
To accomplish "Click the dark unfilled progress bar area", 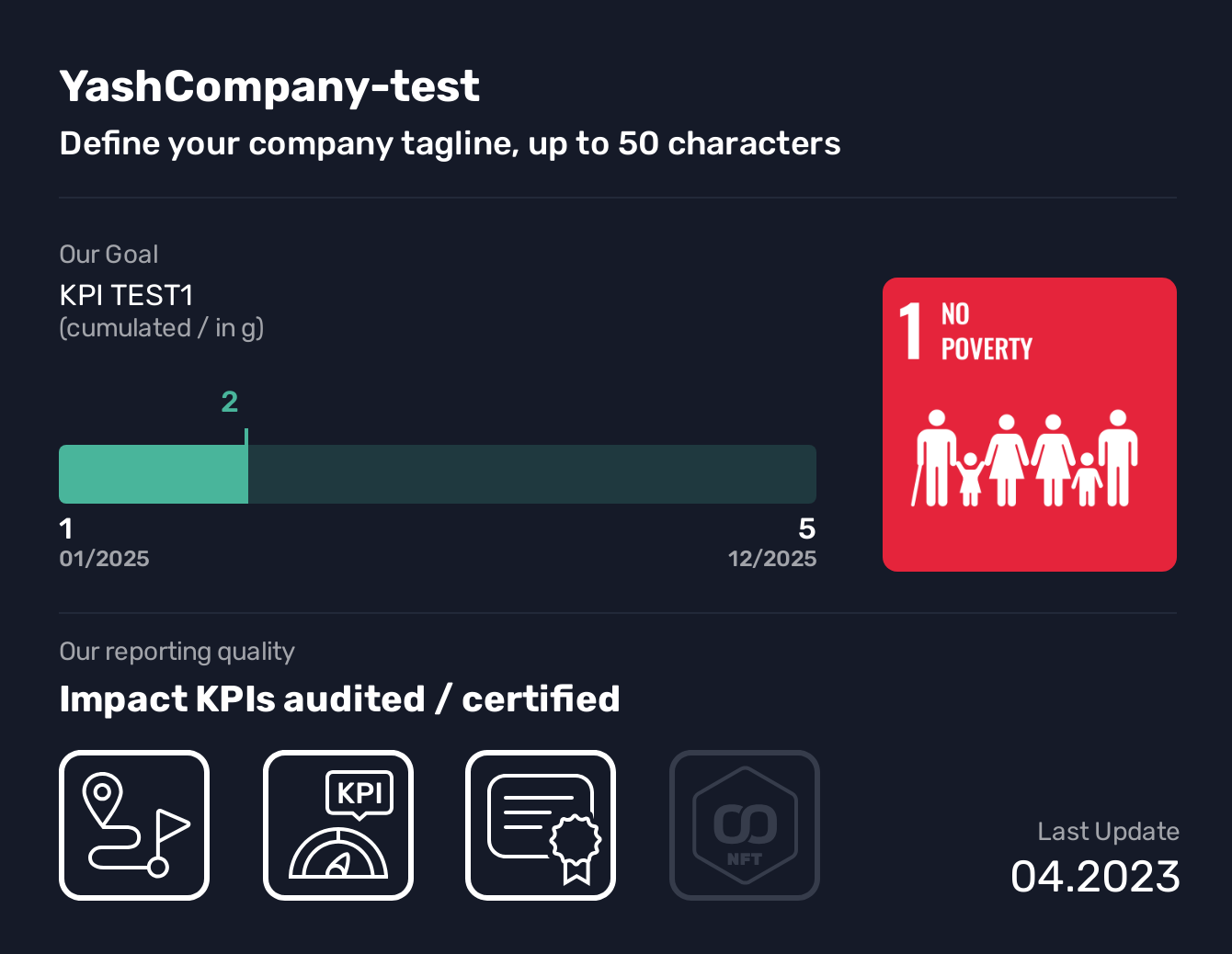I will click(531, 474).
